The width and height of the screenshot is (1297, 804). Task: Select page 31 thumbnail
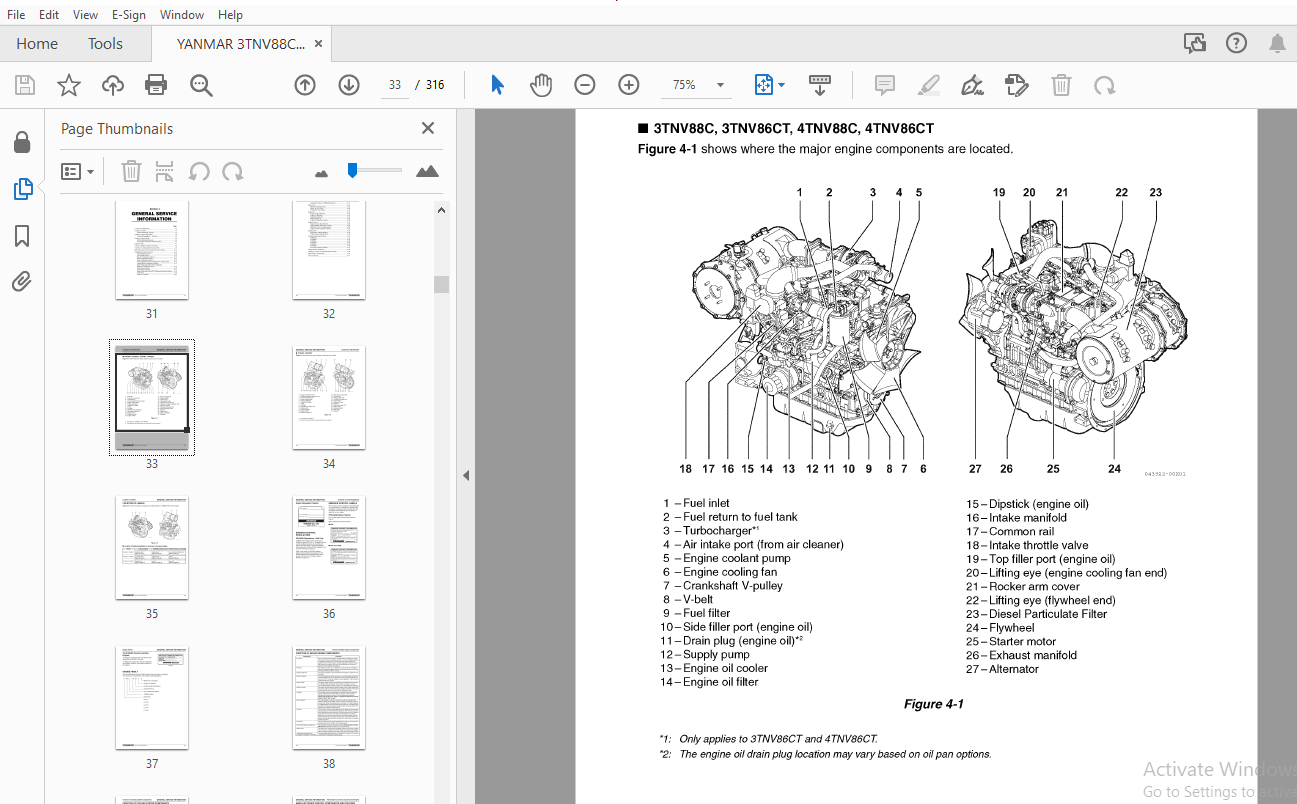(151, 251)
